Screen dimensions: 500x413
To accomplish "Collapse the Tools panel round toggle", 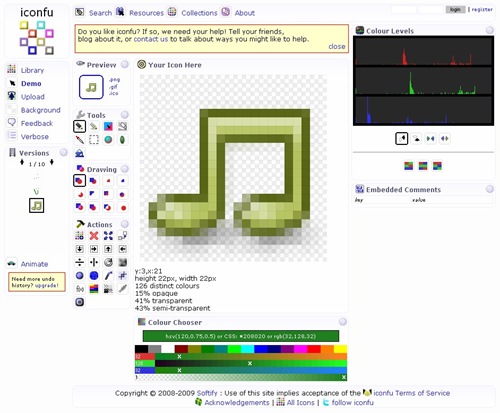I will pyautogui.click(x=125, y=115).
